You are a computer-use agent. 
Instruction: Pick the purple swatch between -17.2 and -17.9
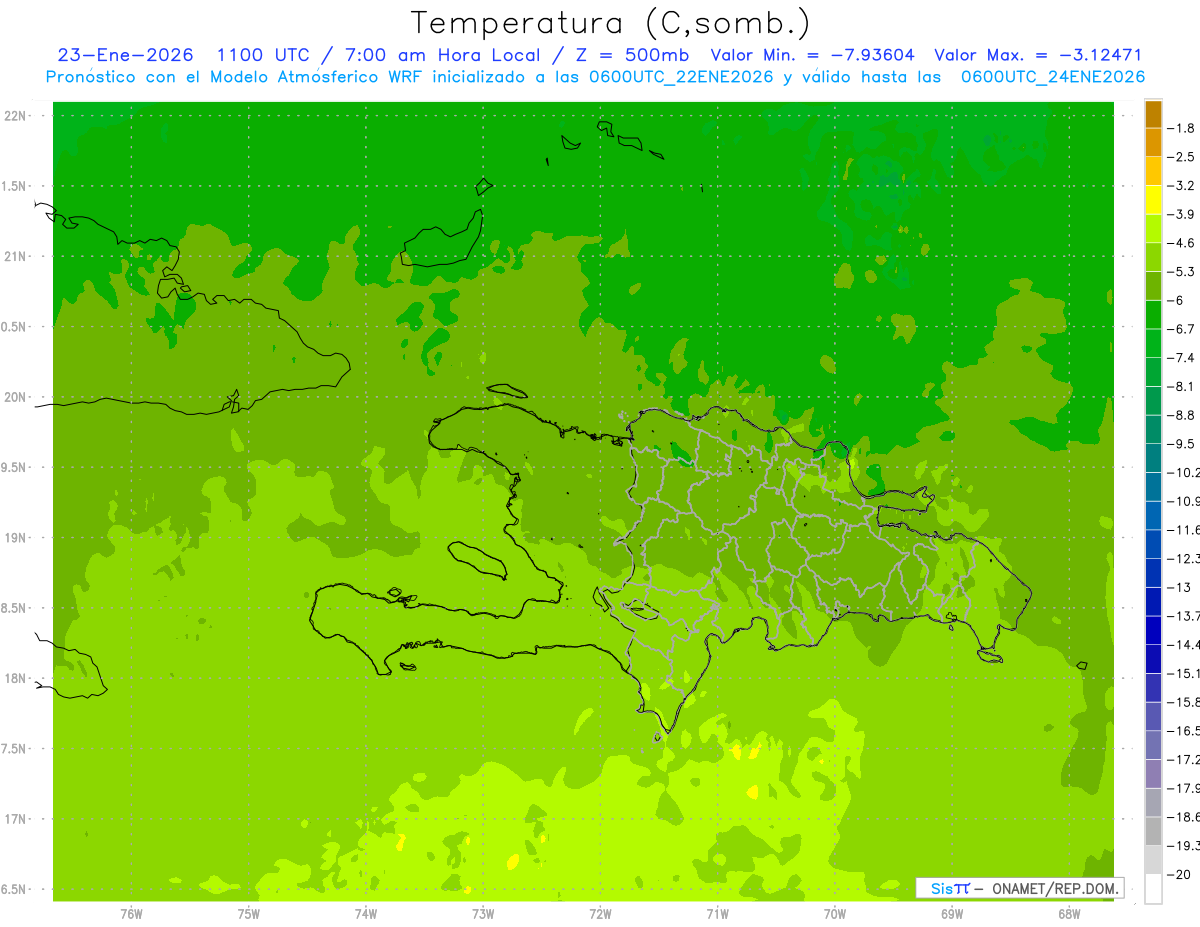[x=1153, y=773]
